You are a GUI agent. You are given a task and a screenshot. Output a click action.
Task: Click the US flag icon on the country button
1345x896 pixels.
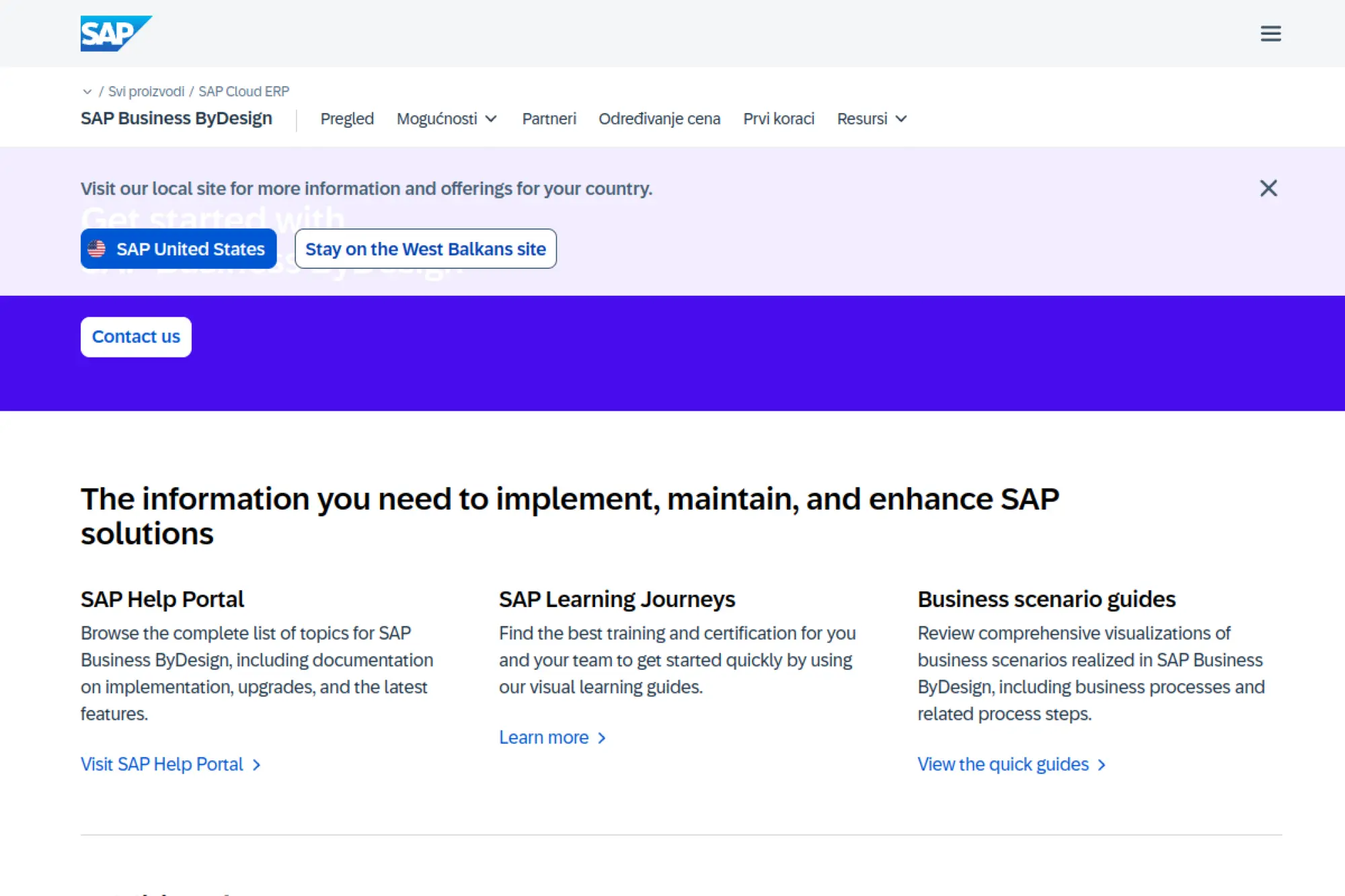click(x=98, y=249)
